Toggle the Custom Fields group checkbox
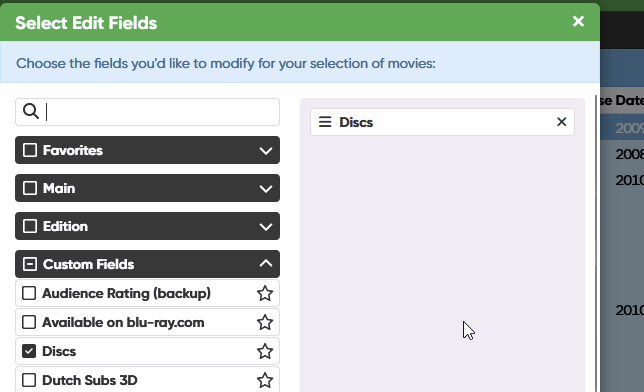The width and height of the screenshot is (644, 392). (x=30, y=264)
